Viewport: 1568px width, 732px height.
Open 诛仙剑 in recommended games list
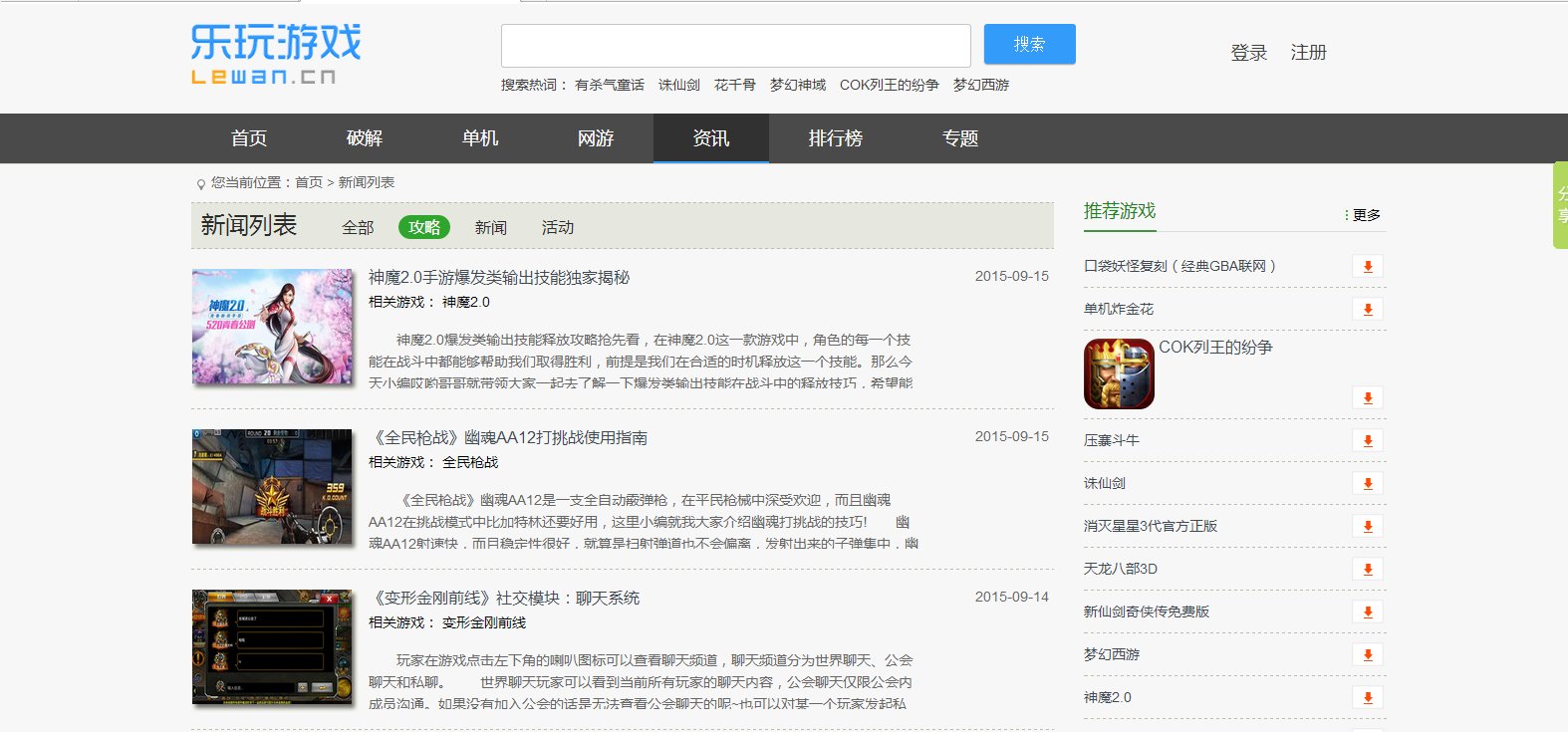point(1105,483)
